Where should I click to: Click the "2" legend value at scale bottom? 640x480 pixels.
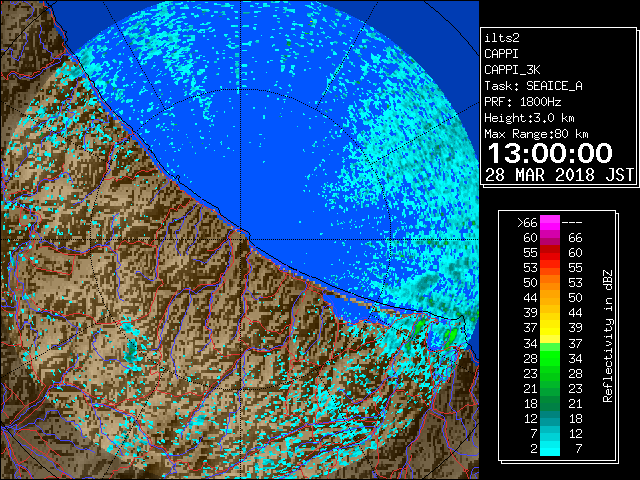click(x=534, y=449)
